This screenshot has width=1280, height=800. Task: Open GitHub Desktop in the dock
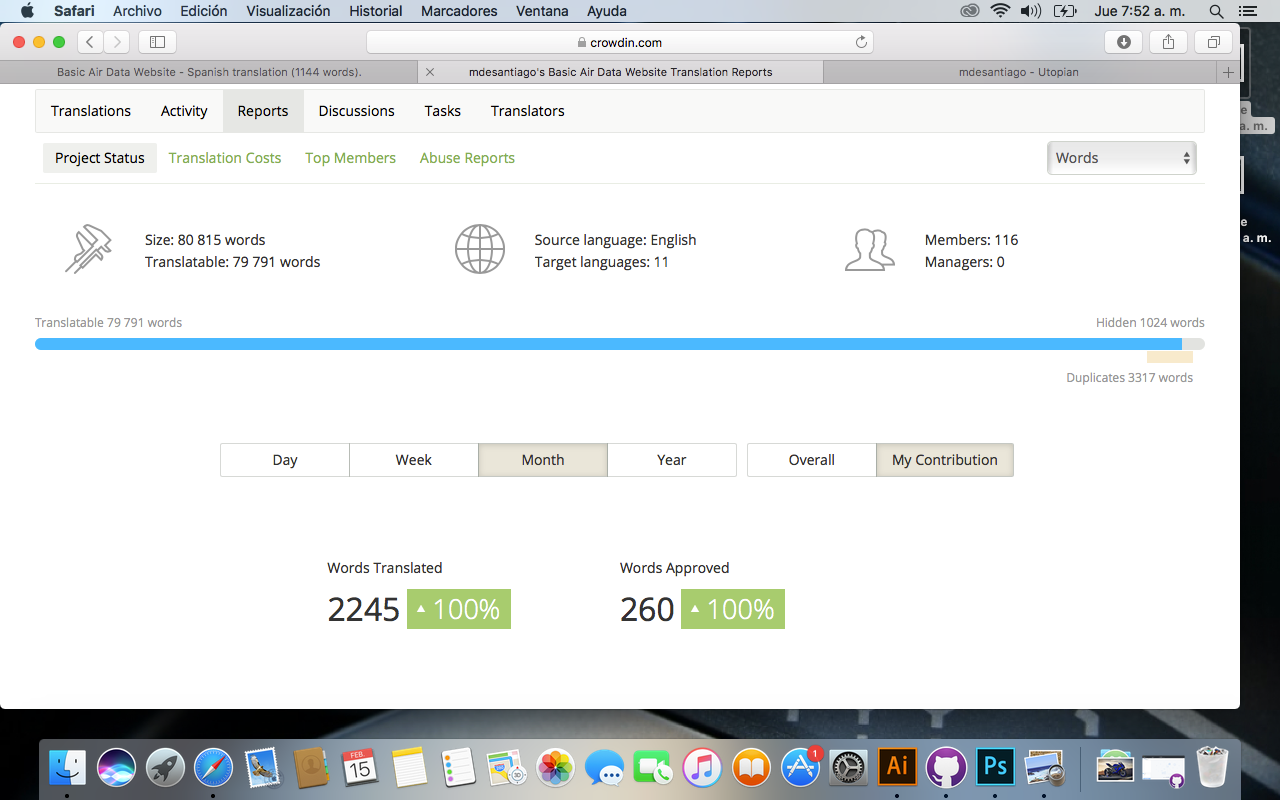(946, 767)
